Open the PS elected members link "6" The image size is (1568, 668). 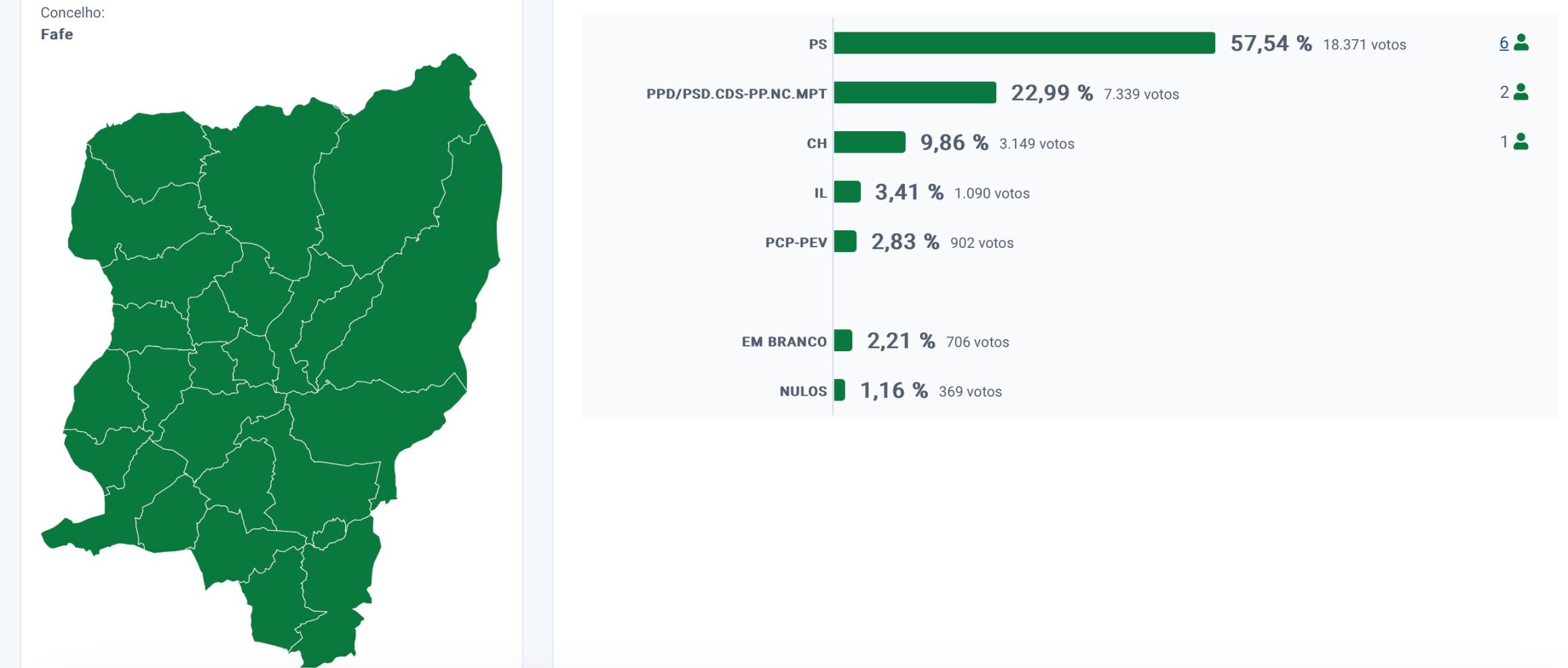(1504, 43)
